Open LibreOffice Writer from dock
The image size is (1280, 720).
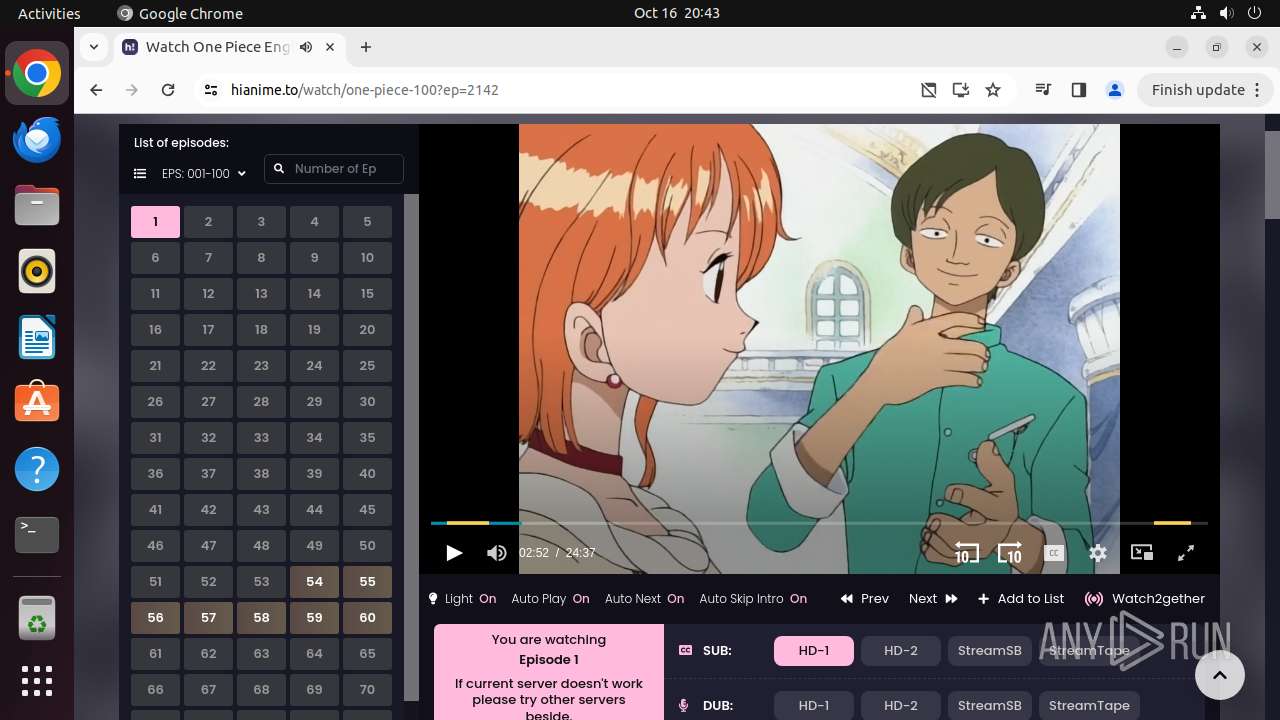coord(37,337)
